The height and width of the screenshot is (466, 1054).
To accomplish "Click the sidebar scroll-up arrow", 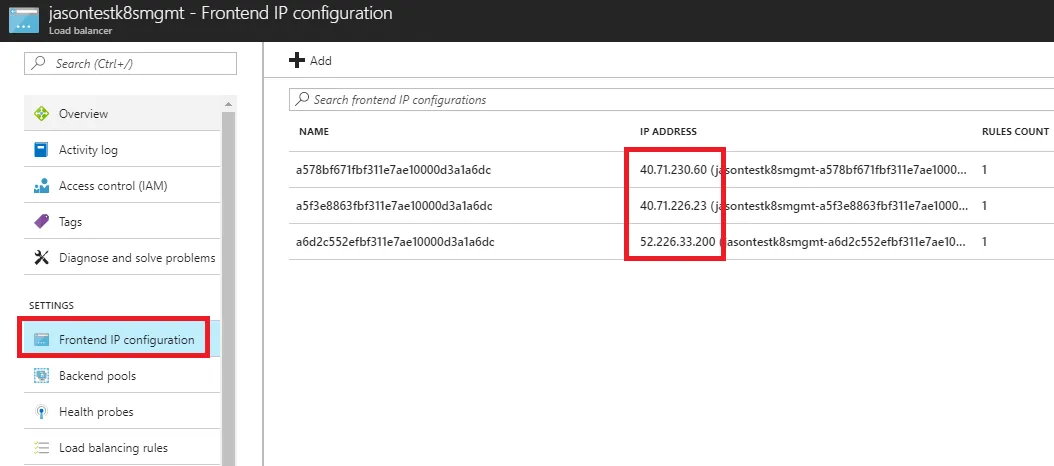I will pyautogui.click(x=228, y=104).
